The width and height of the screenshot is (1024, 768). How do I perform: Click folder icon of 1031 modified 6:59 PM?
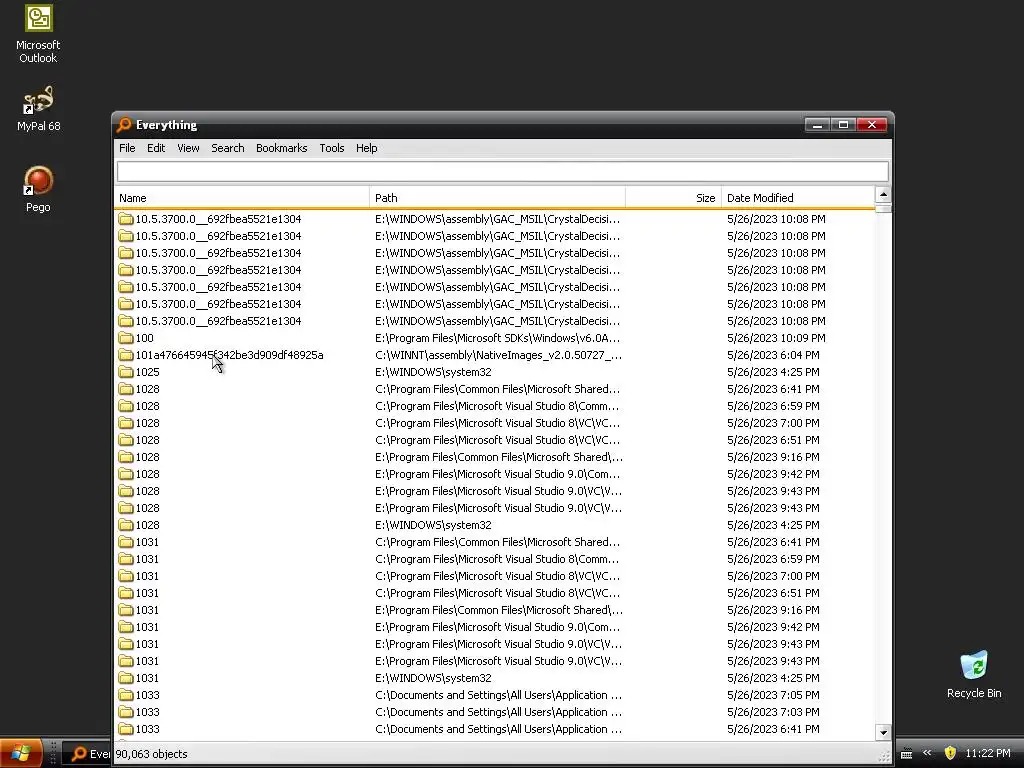(x=125, y=559)
